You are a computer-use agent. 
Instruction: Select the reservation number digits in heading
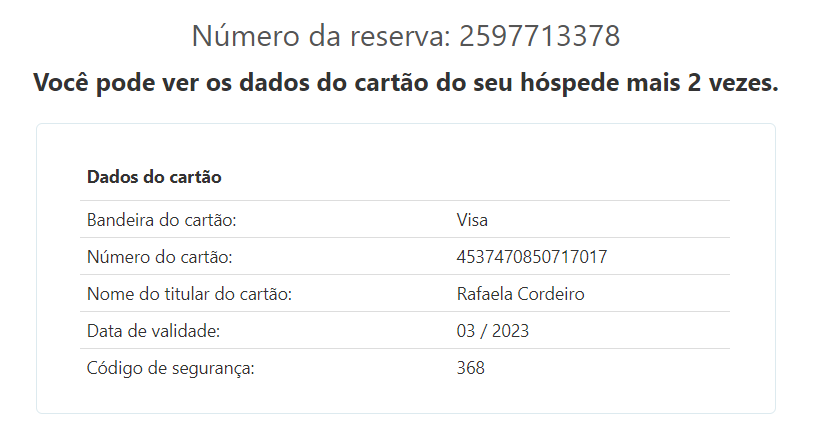[x=540, y=36]
